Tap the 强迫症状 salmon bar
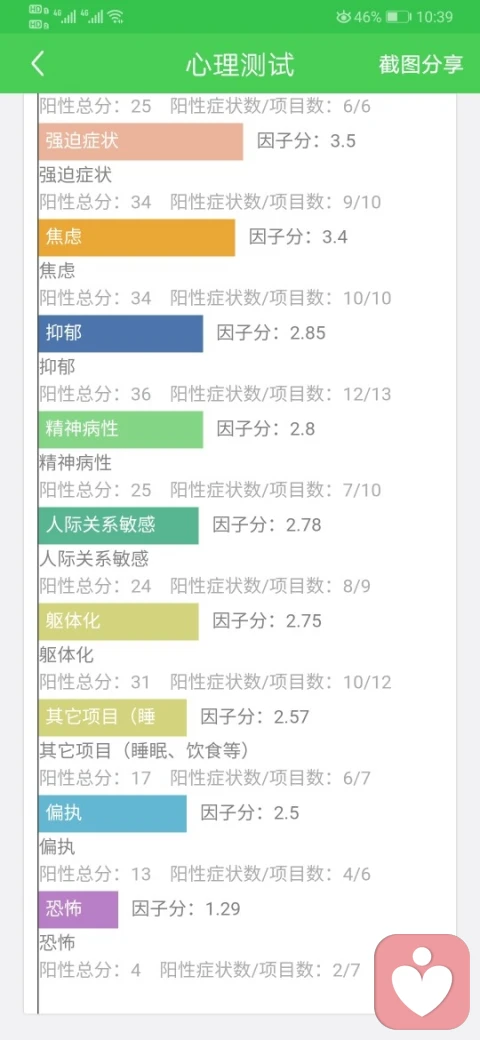480x1040 pixels. tap(141, 141)
